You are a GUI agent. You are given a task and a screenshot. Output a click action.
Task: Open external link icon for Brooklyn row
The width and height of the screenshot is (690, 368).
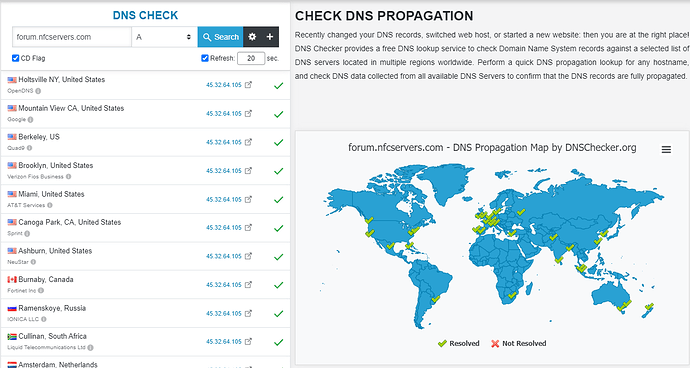pyautogui.click(x=248, y=170)
